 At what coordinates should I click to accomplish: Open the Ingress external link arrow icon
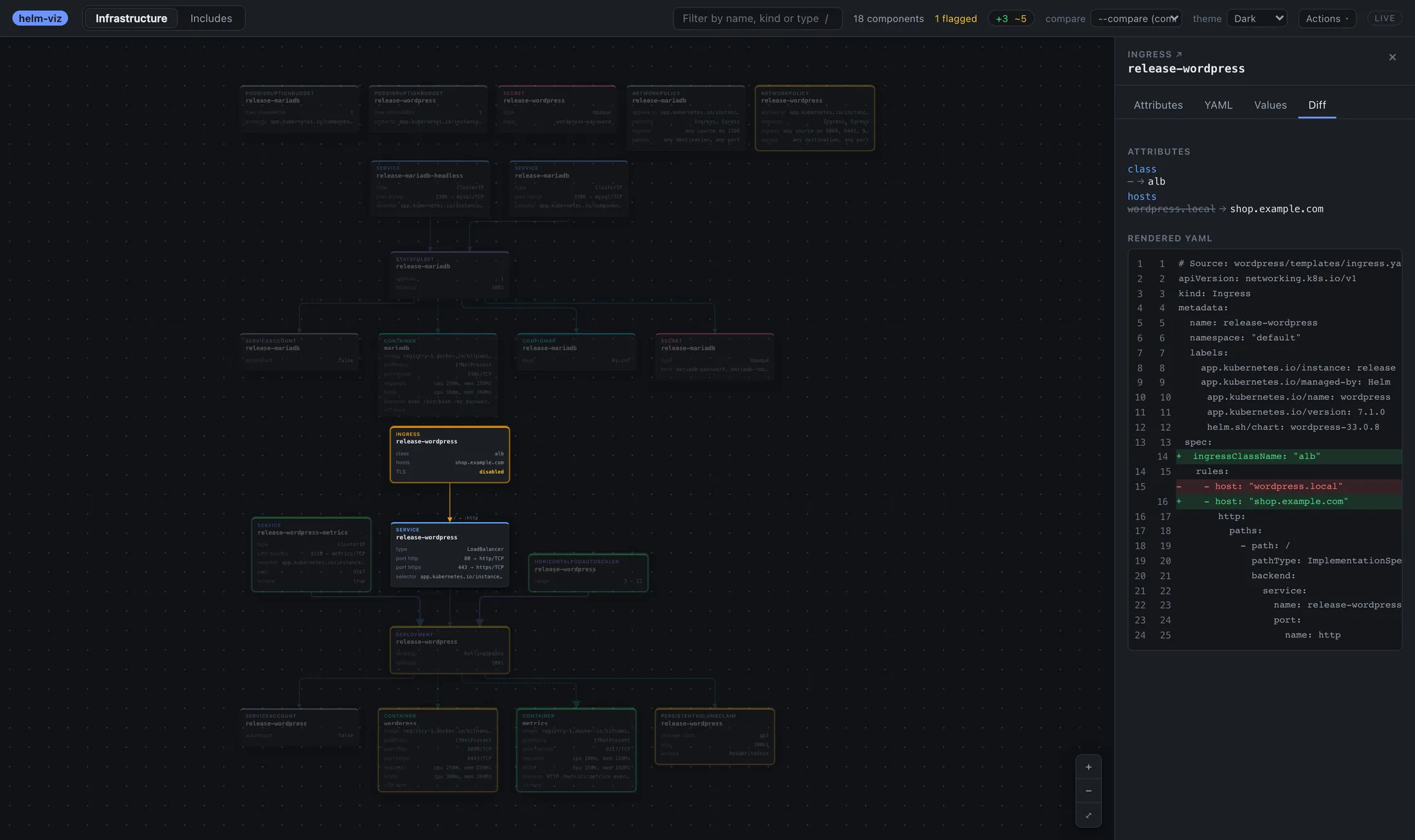(x=1179, y=55)
